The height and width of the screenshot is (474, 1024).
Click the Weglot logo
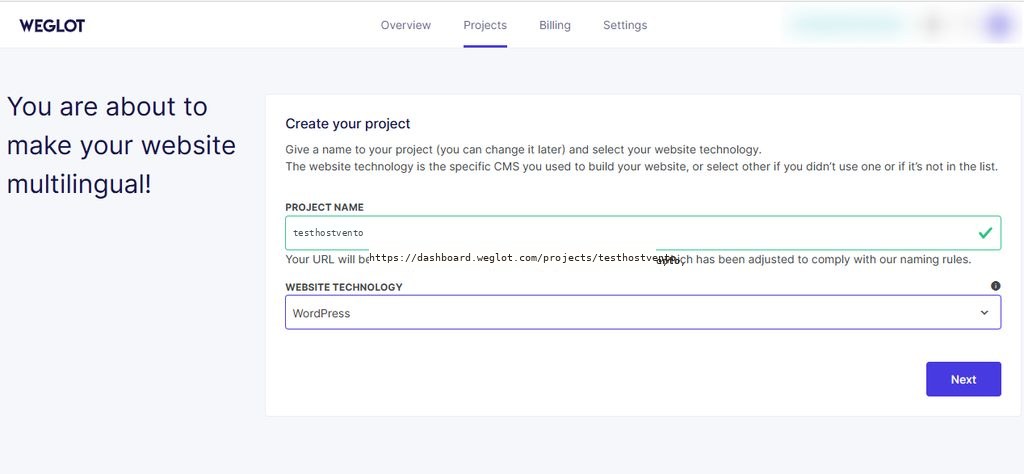(52, 25)
